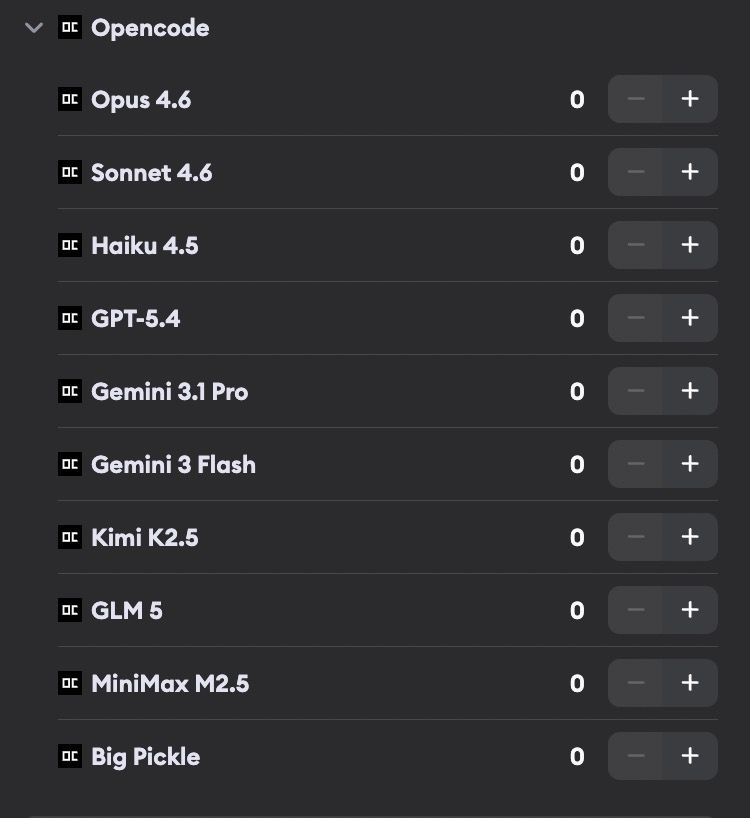
Task: Click the Gemini 3 Flash Opencode icon
Action: point(70,464)
